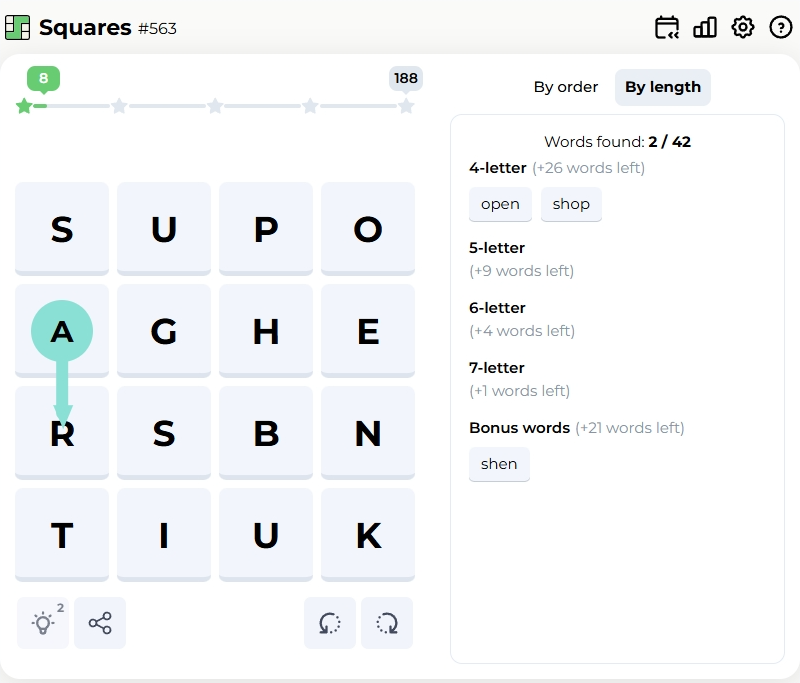The height and width of the screenshot is (683, 800).
Task: Click the puzzle number #563
Action: coord(158,29)
